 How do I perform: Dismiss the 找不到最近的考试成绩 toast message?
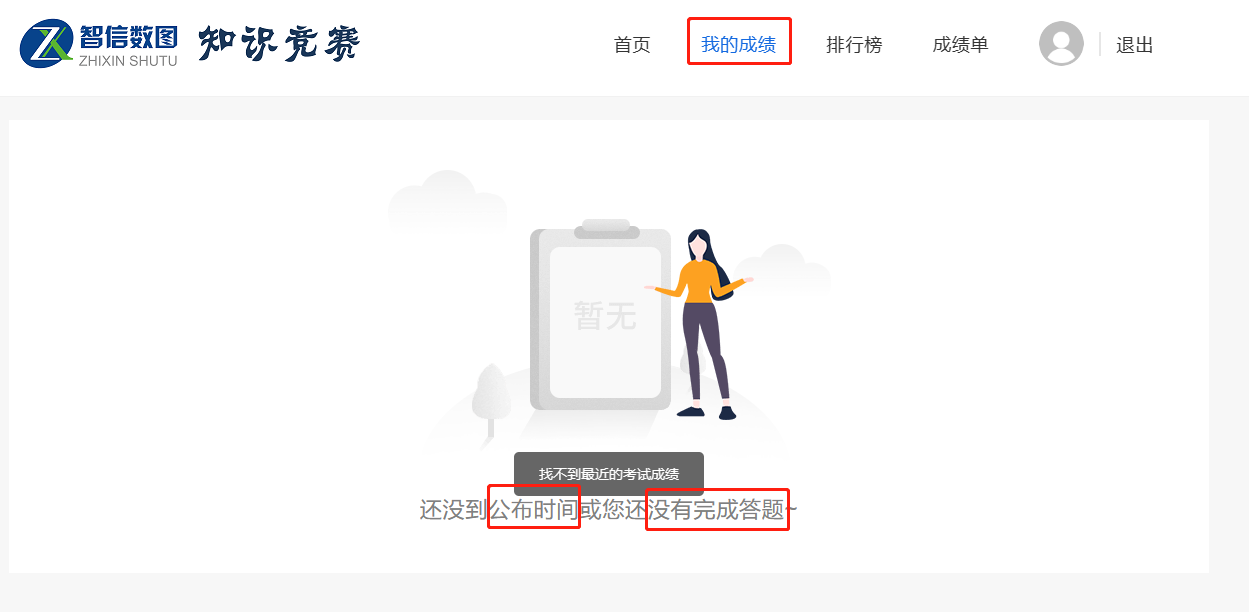[609, 473]
